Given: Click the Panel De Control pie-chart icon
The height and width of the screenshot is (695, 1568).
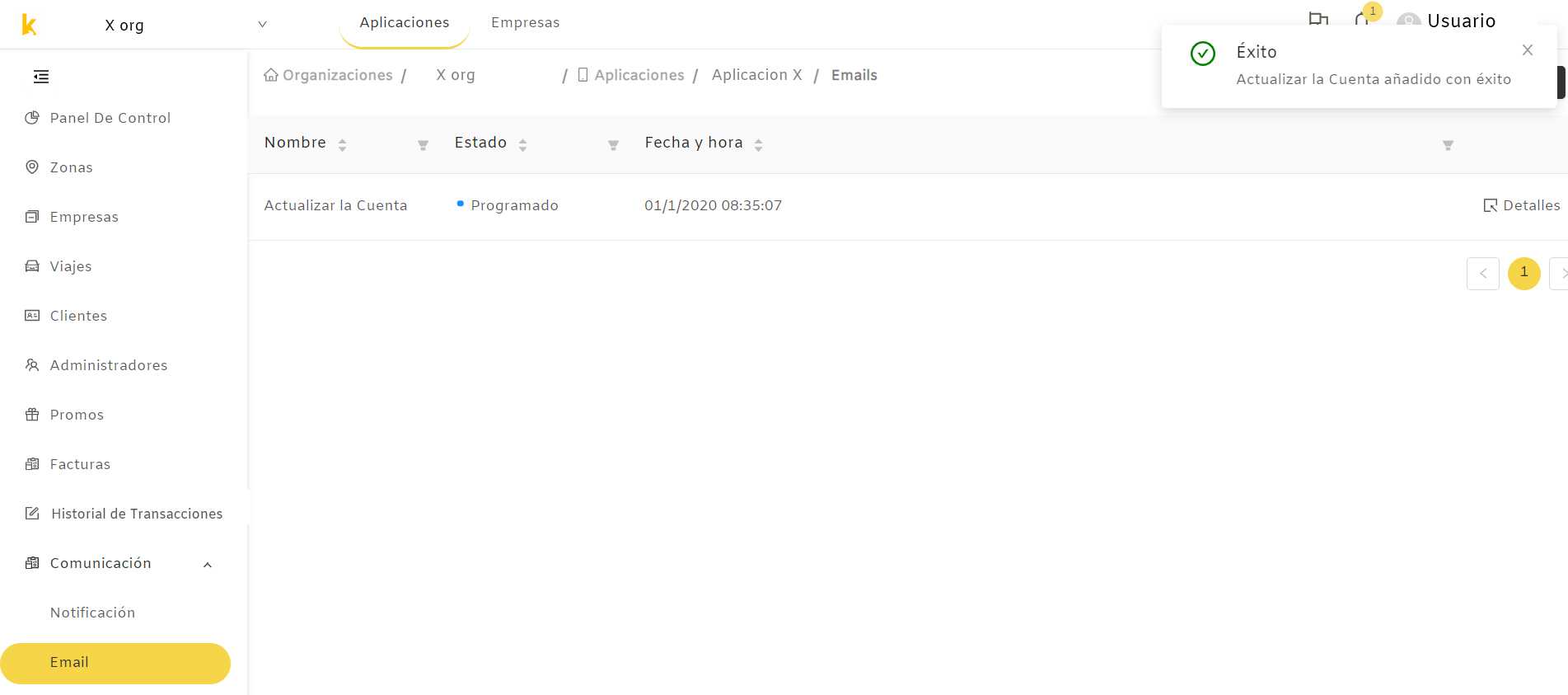Looking at the screenshot, I should (x=32, y=117).
